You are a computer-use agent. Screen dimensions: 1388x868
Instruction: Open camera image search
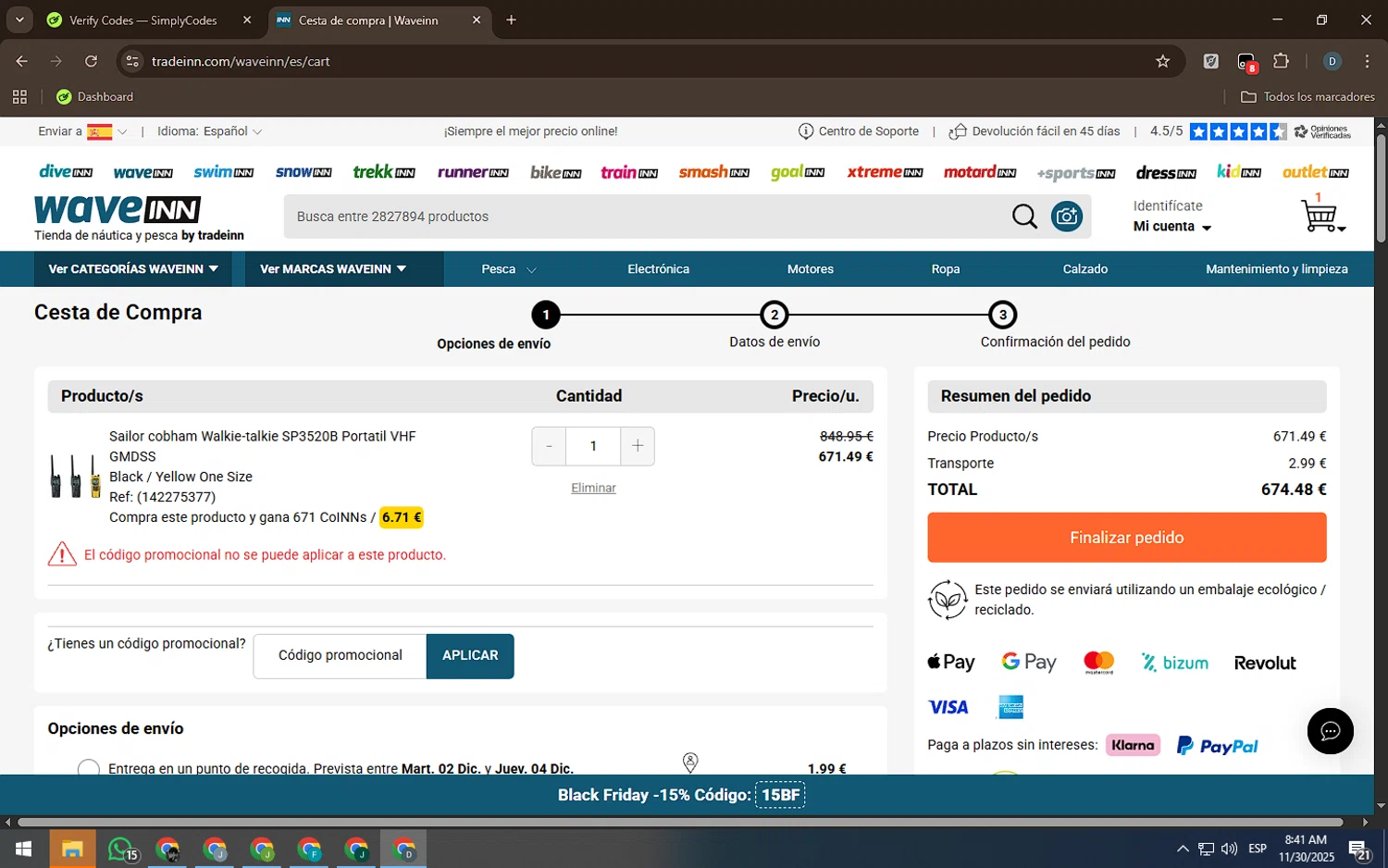(1067, 217)
